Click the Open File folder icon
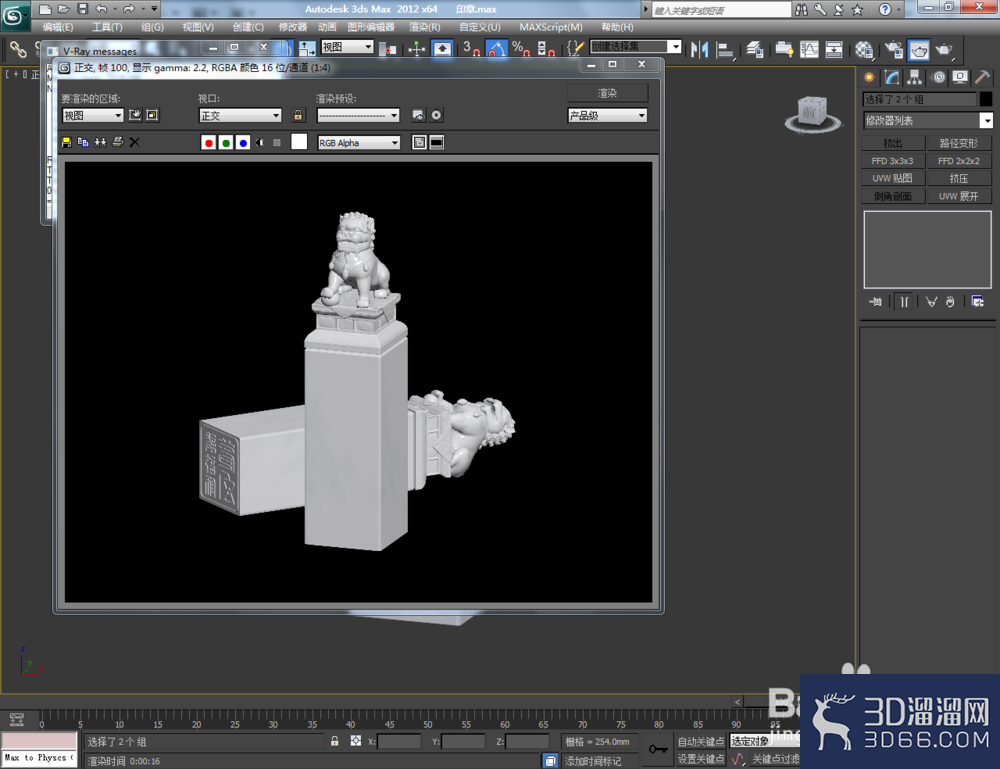Viewport: 1000px width, 769px height. click(64, 9)
